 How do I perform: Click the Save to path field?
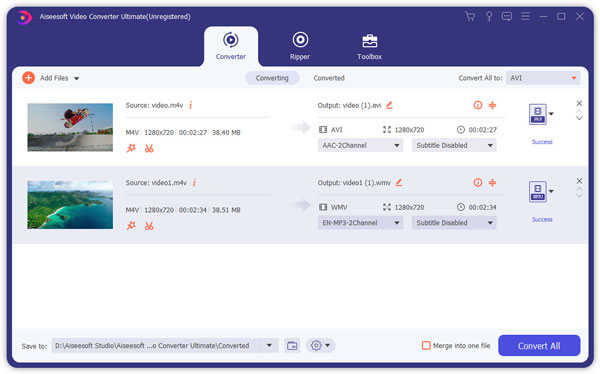pyautogui.click(x=157, y=346)
